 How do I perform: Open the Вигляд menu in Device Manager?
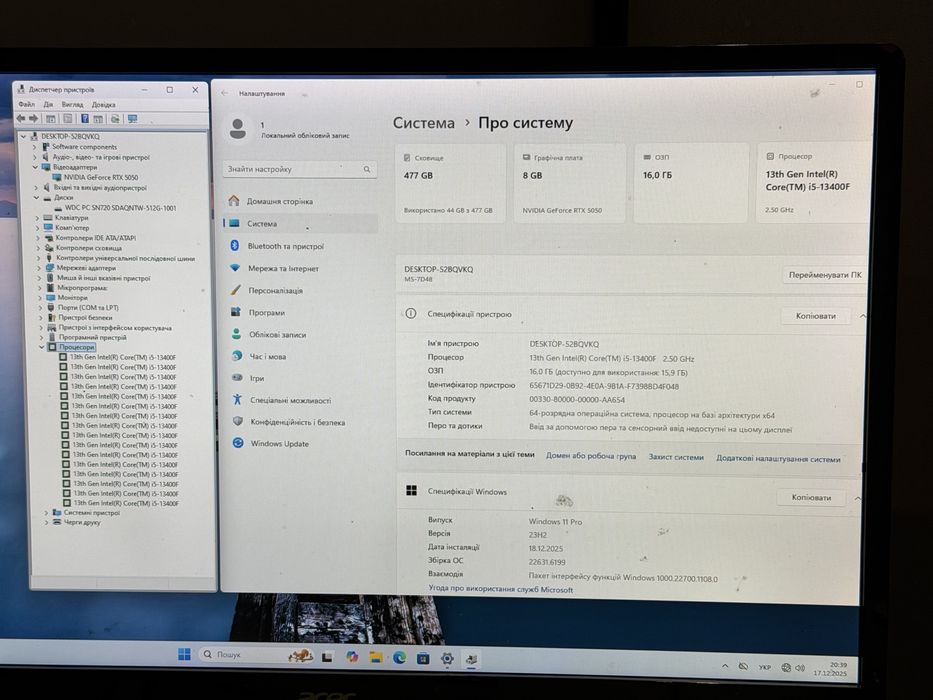click(x=73, y=105)
